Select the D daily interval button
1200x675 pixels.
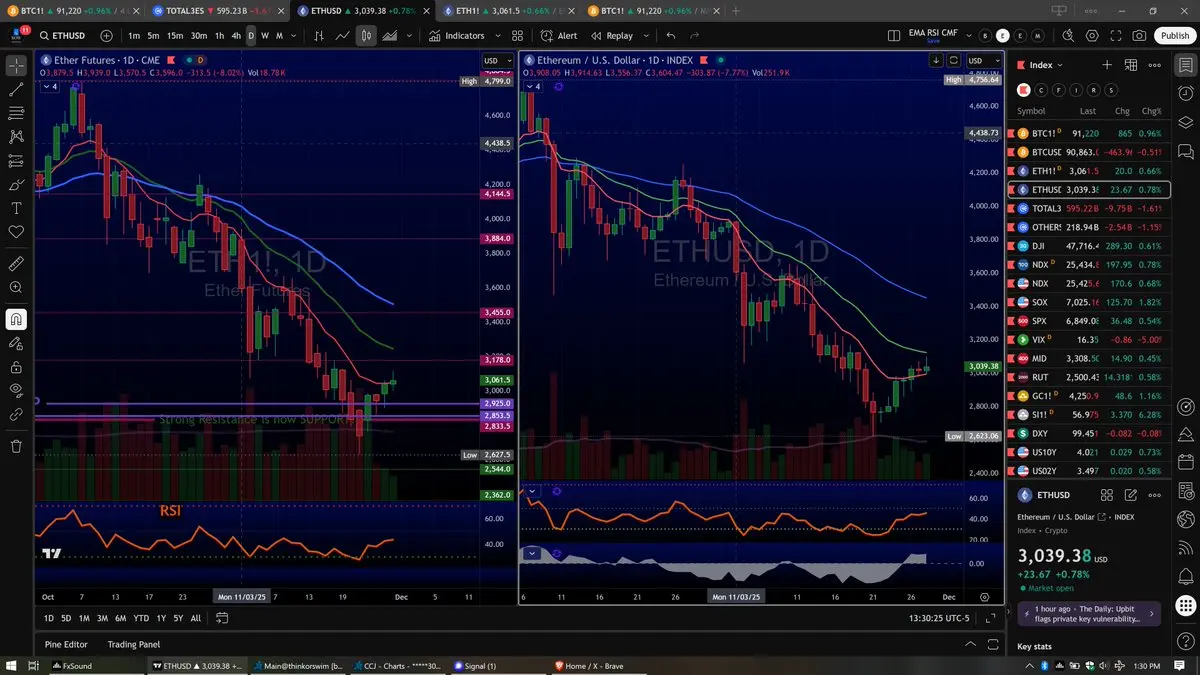pyautogui.click(x=251, y=36)
